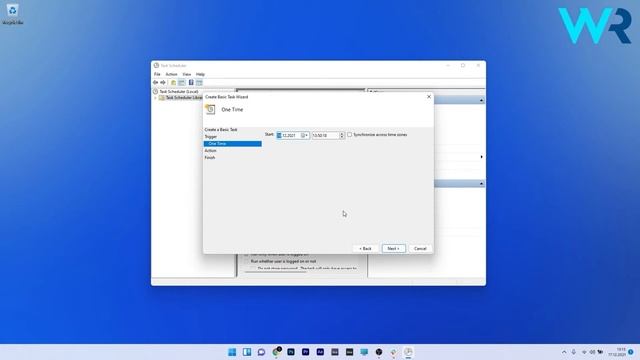640x360 pixels.
Task: Collapse the top Actions pane section
Action: tap(481, 100)
